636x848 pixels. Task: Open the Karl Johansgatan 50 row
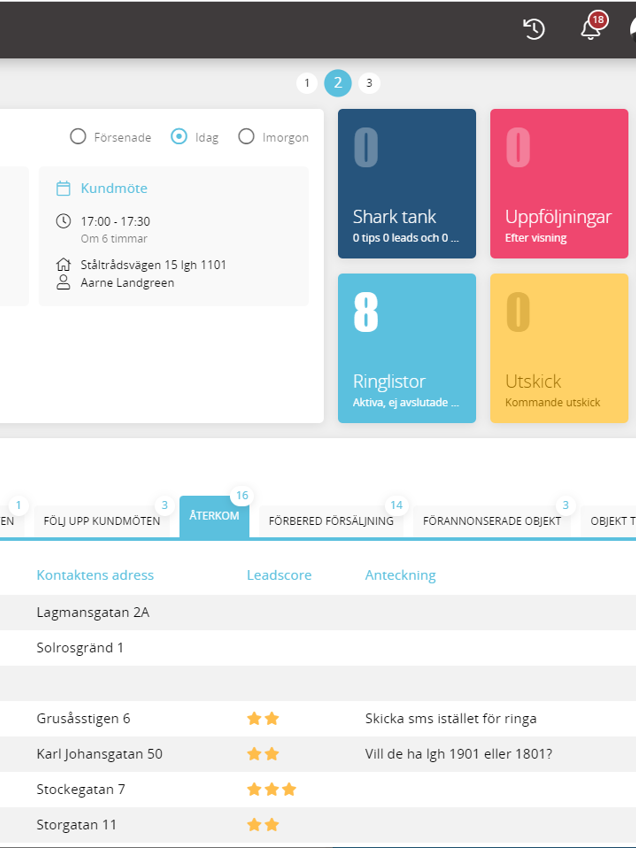coord(99,754)
